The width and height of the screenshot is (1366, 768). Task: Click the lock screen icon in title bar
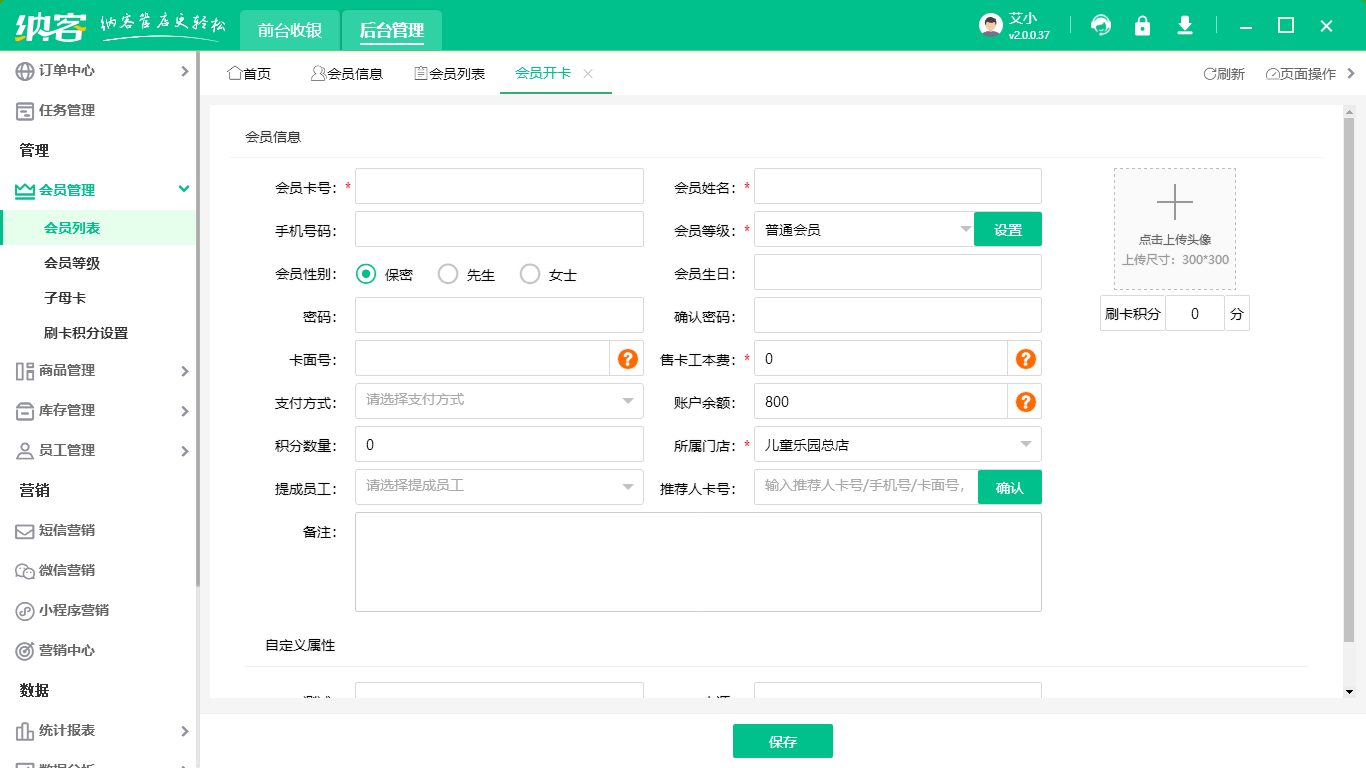coord(1143,25)
